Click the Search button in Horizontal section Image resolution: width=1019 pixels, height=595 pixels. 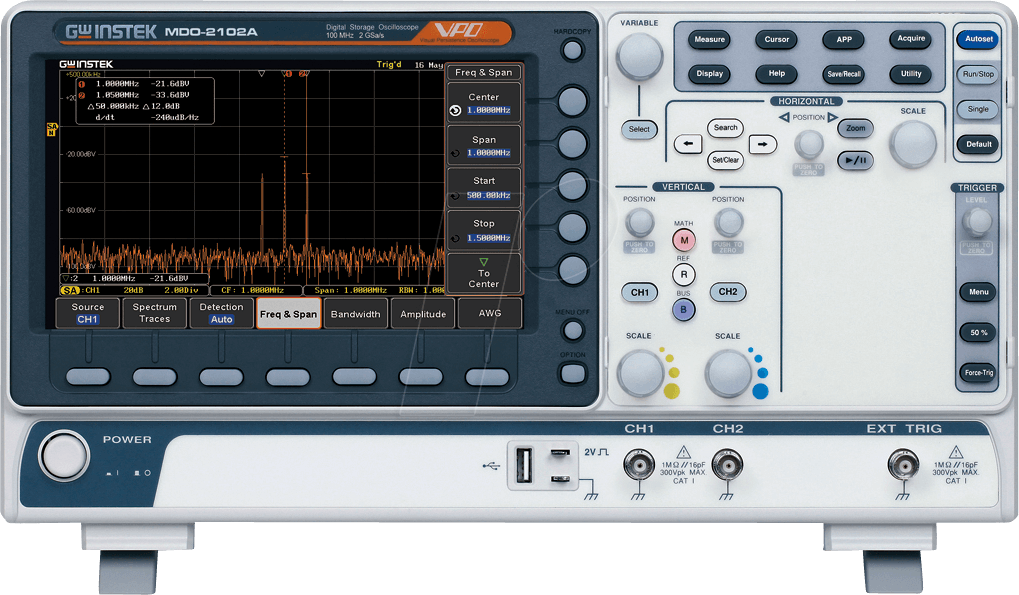pos(725,128)
